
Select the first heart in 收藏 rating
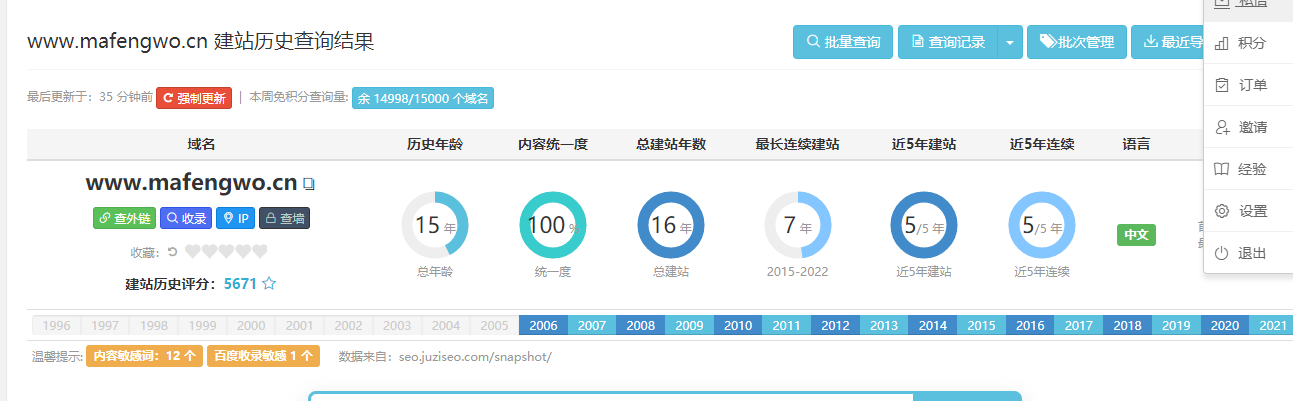(193, 252)
